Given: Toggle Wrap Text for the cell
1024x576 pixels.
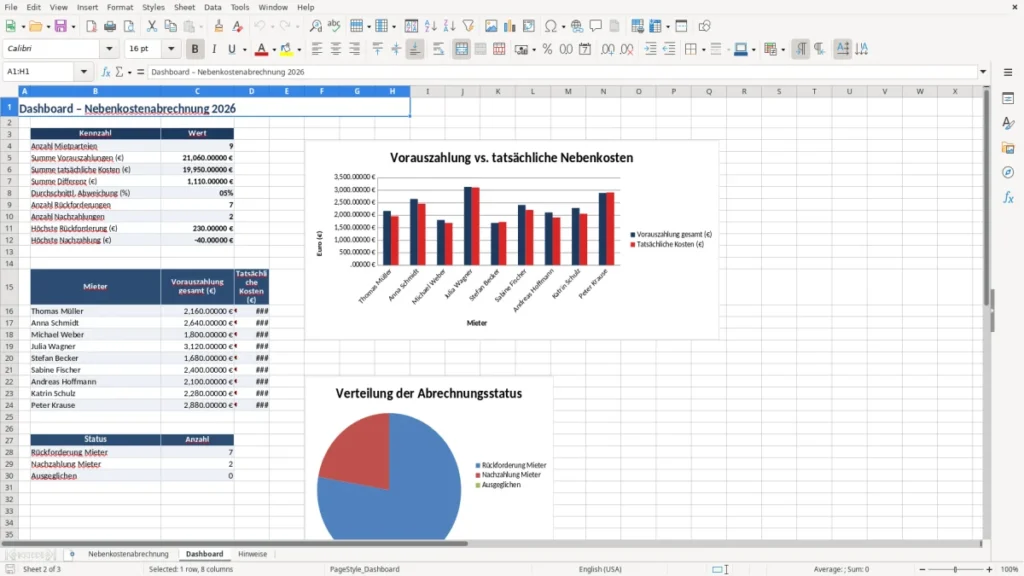Looking at the screenshot, I should click(x=438, y=49).
